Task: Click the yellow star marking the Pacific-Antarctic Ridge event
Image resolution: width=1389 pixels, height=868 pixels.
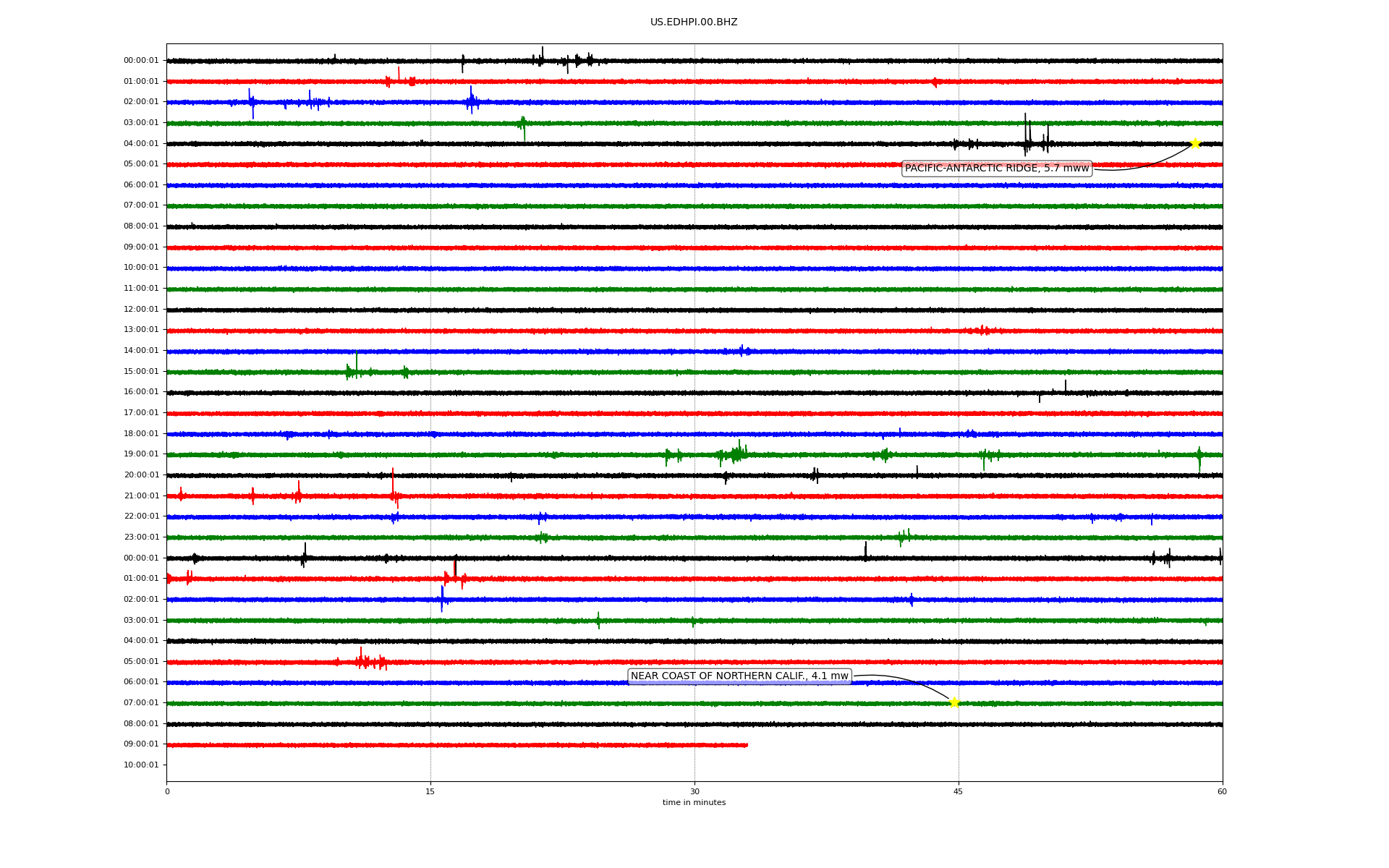Action: [1195, 143]
